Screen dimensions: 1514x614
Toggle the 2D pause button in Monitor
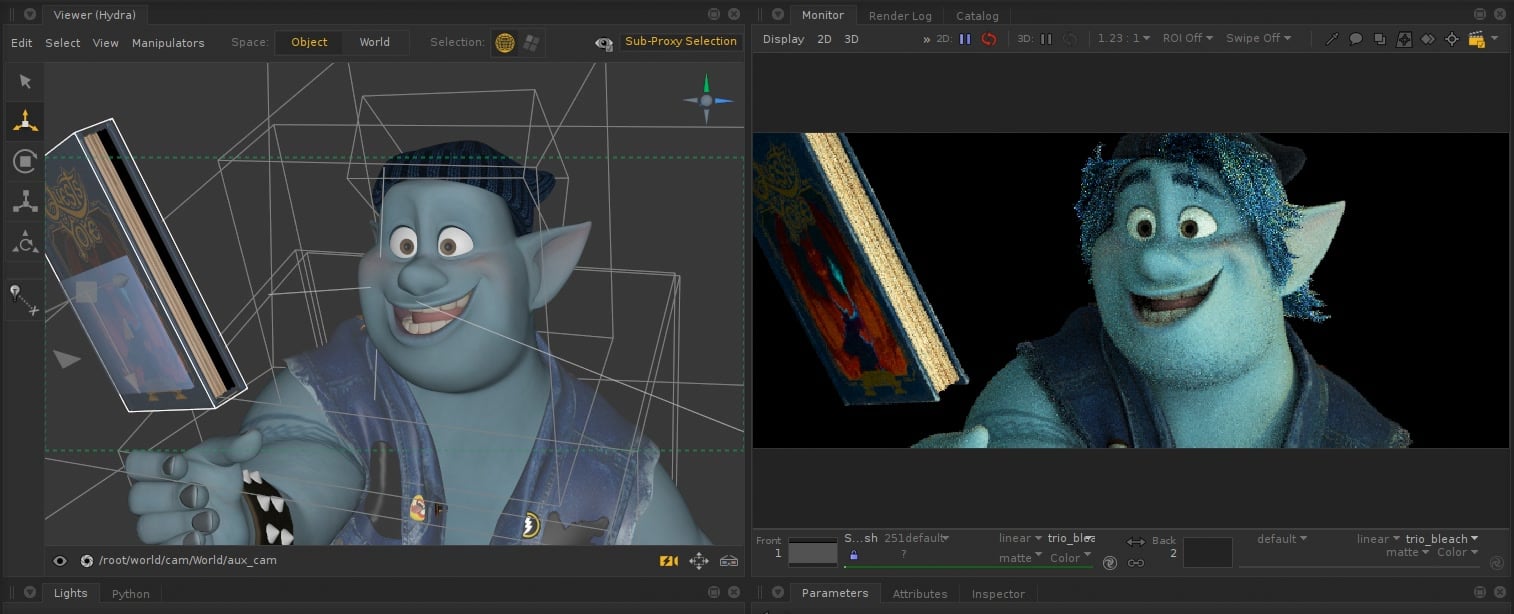click(965, 39)
